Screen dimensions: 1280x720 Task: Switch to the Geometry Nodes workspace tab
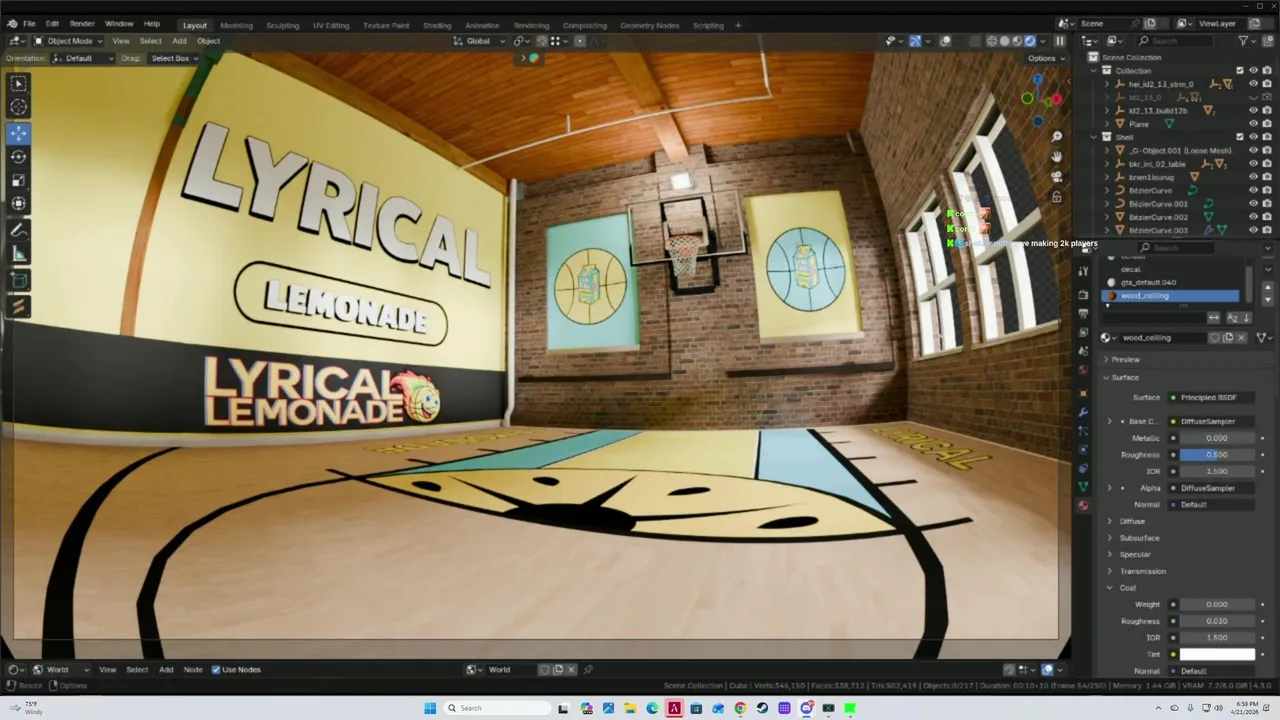tap(650, 25)
